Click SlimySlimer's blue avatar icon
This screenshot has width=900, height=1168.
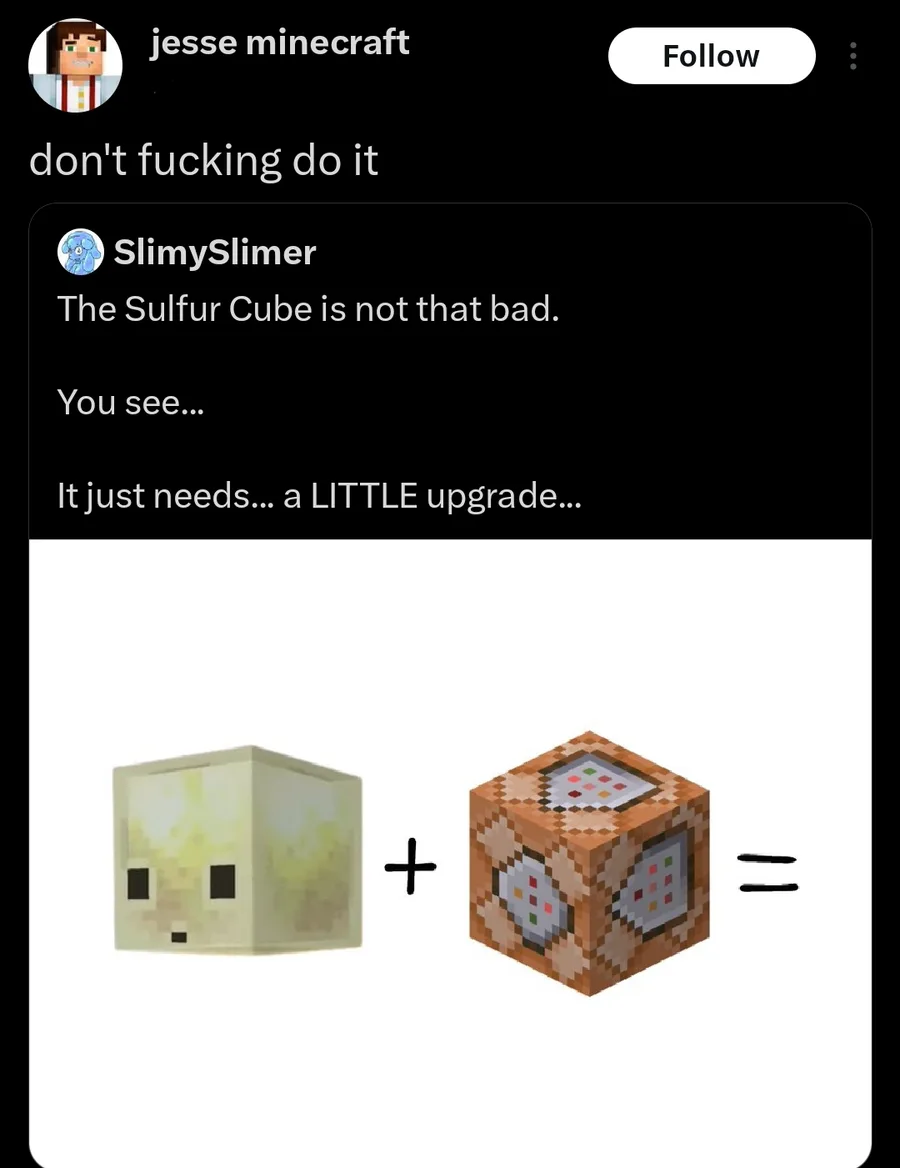[80, 252]
